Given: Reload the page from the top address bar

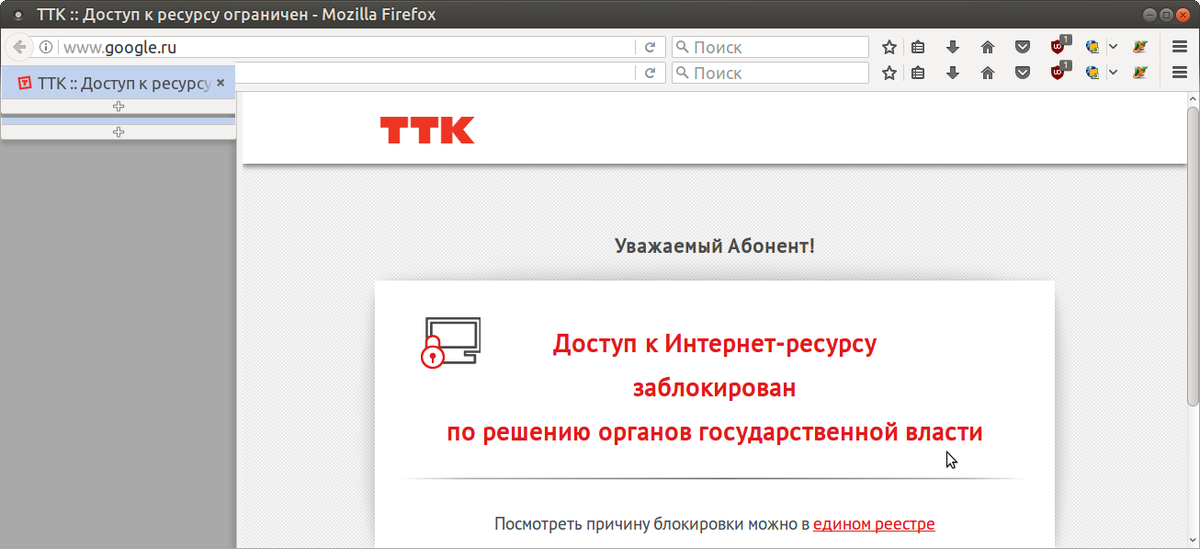Looking at the screenshot, I should [x=649, y=47].
